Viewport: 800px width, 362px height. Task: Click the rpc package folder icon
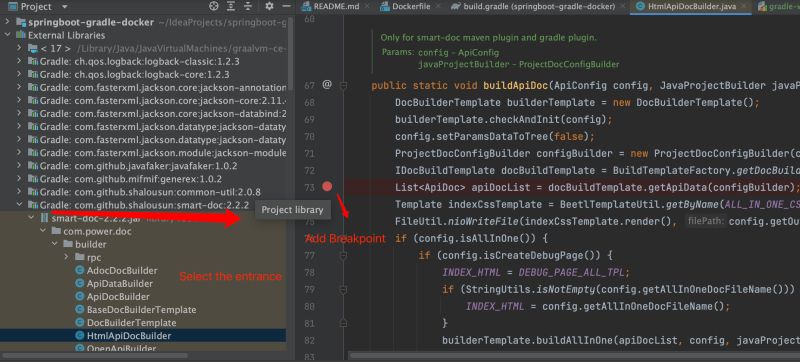pyautogui.click(x=80, y=257)
